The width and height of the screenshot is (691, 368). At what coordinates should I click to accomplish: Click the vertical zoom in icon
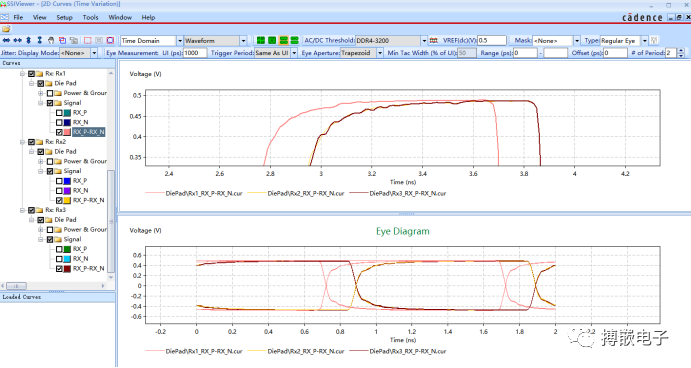[29, 41]
